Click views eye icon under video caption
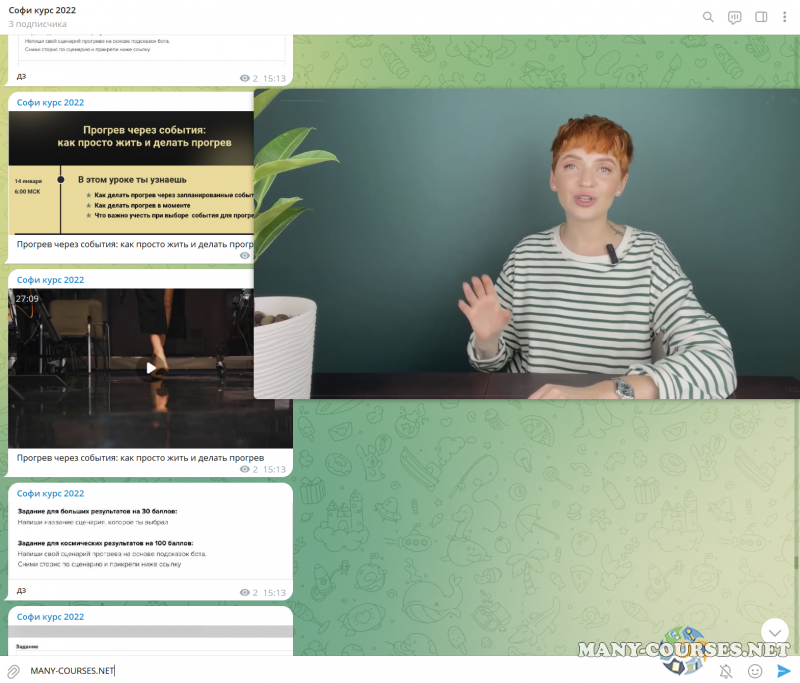 246,469
